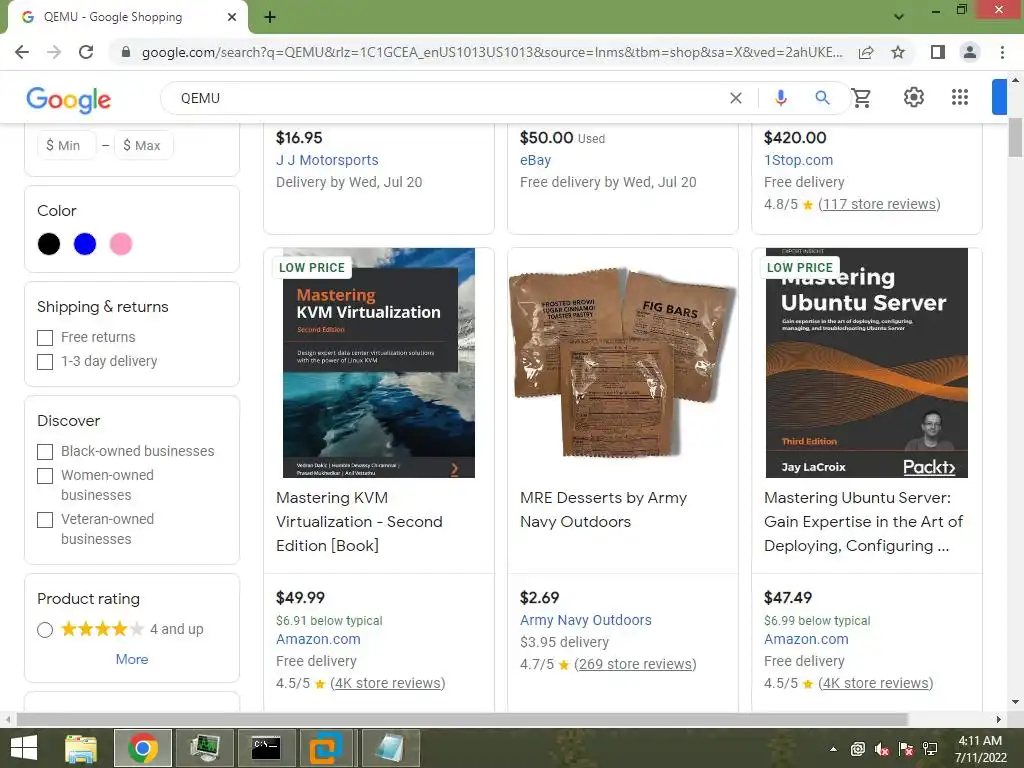The height and width of the screenshot is (768, 1024).
Task: Open the 1Stop.com seller link
Action: point(799,160)
